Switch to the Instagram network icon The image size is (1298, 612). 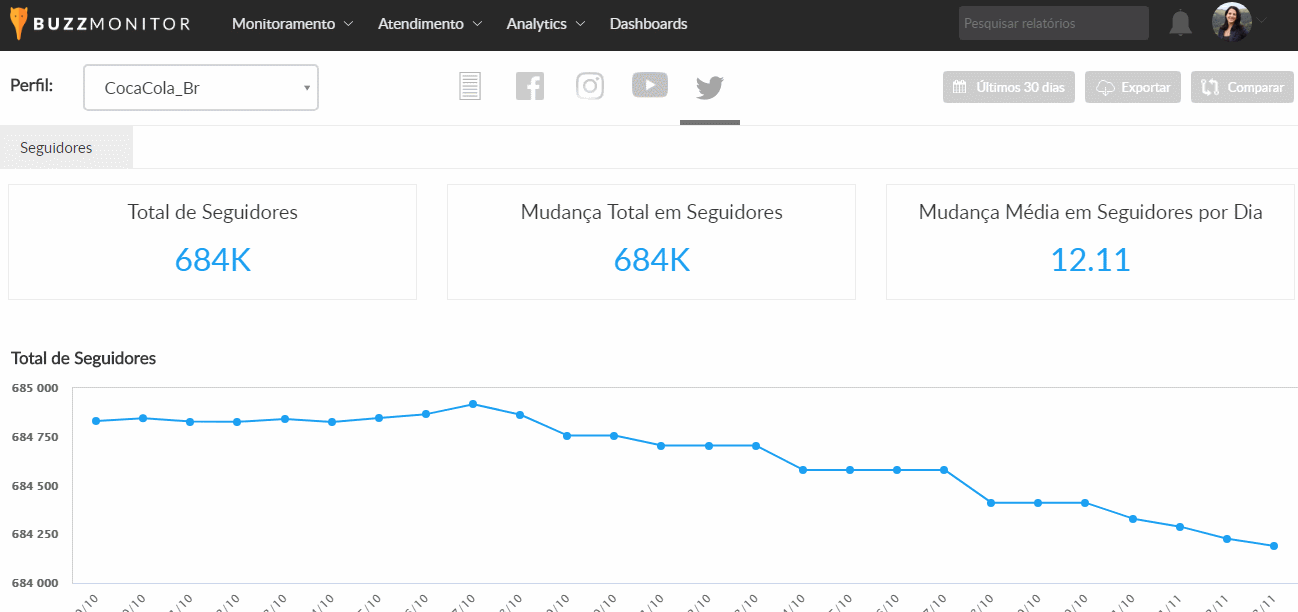[x=590, y=87]
